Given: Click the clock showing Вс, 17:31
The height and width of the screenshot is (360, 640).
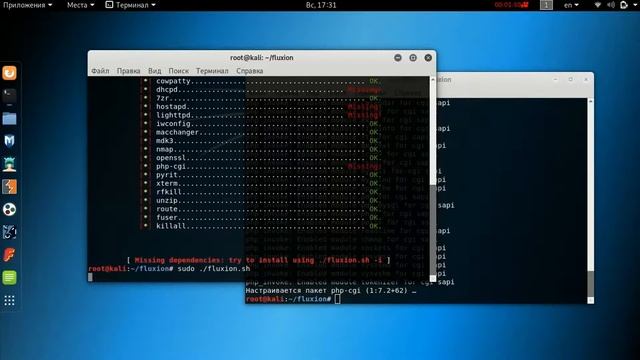Looking at the screenshot, I should tap(321, 5).
